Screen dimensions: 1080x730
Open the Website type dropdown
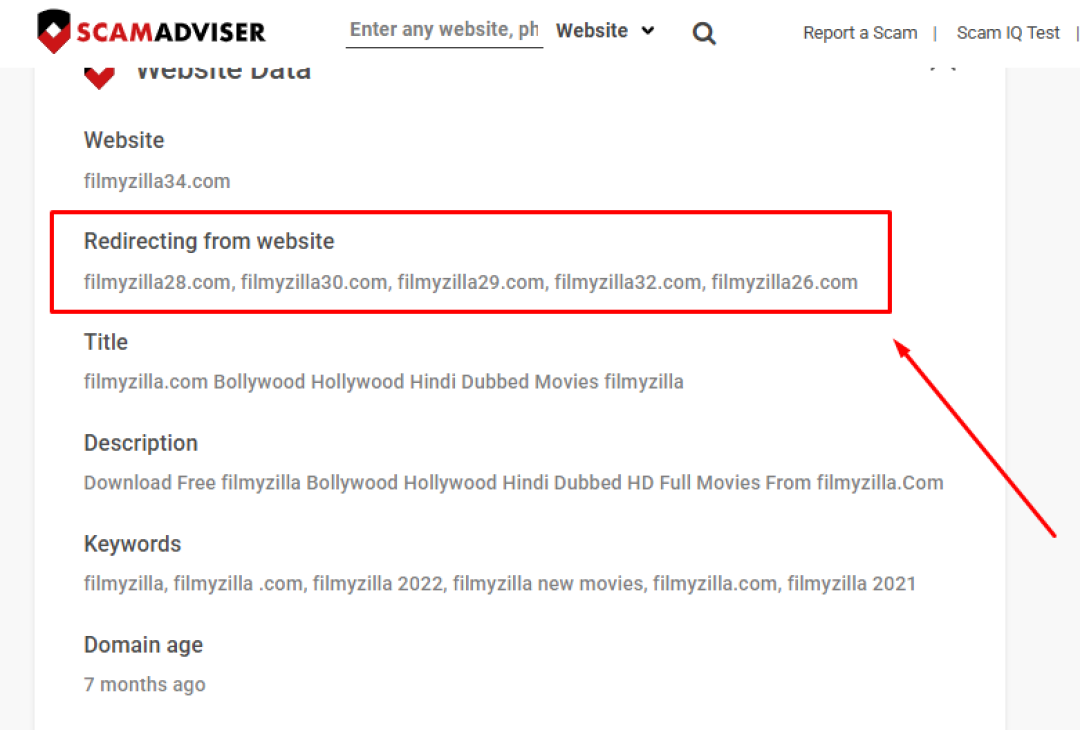point(605,30)
